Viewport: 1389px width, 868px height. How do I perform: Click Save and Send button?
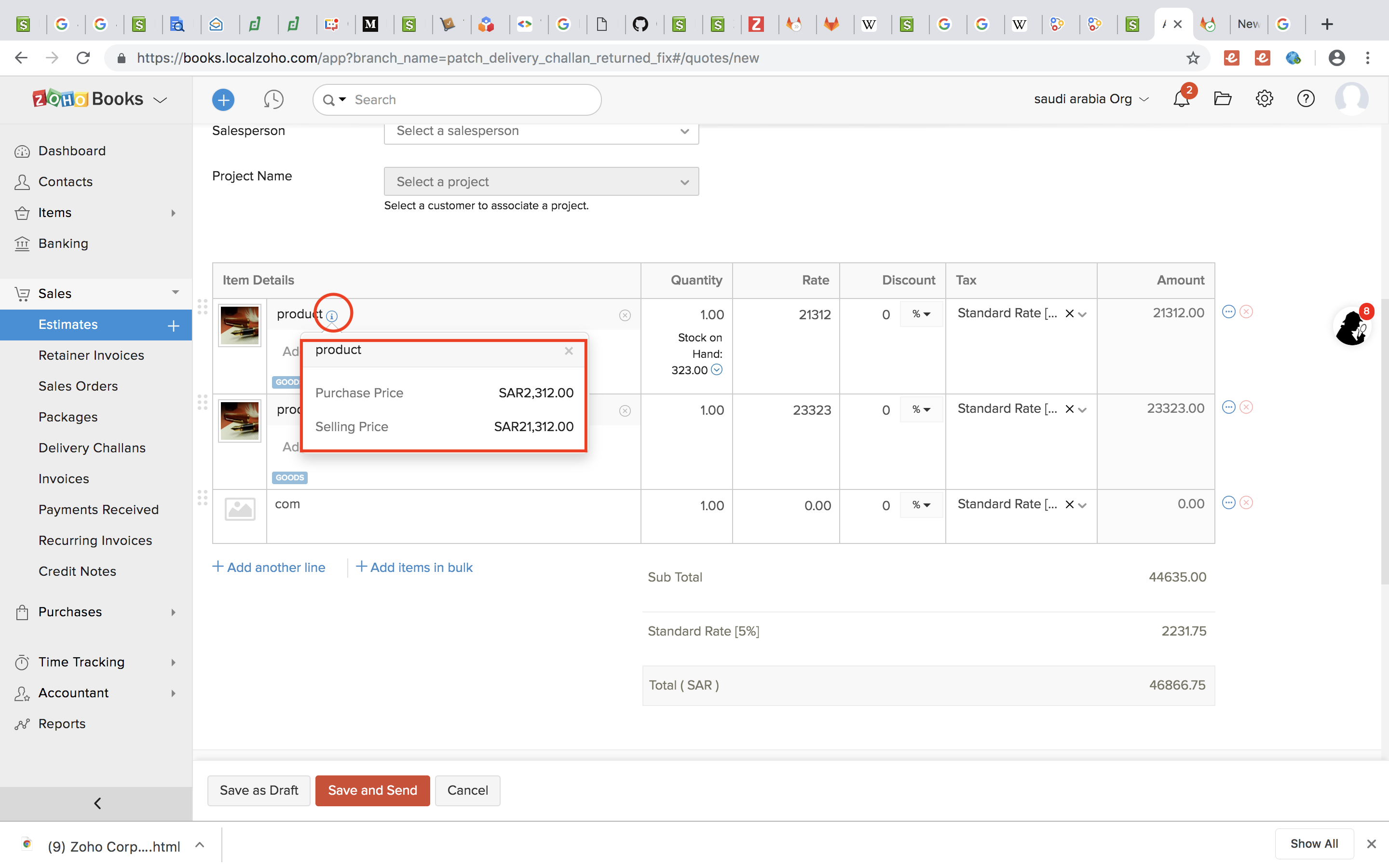(x=372, y=790)
